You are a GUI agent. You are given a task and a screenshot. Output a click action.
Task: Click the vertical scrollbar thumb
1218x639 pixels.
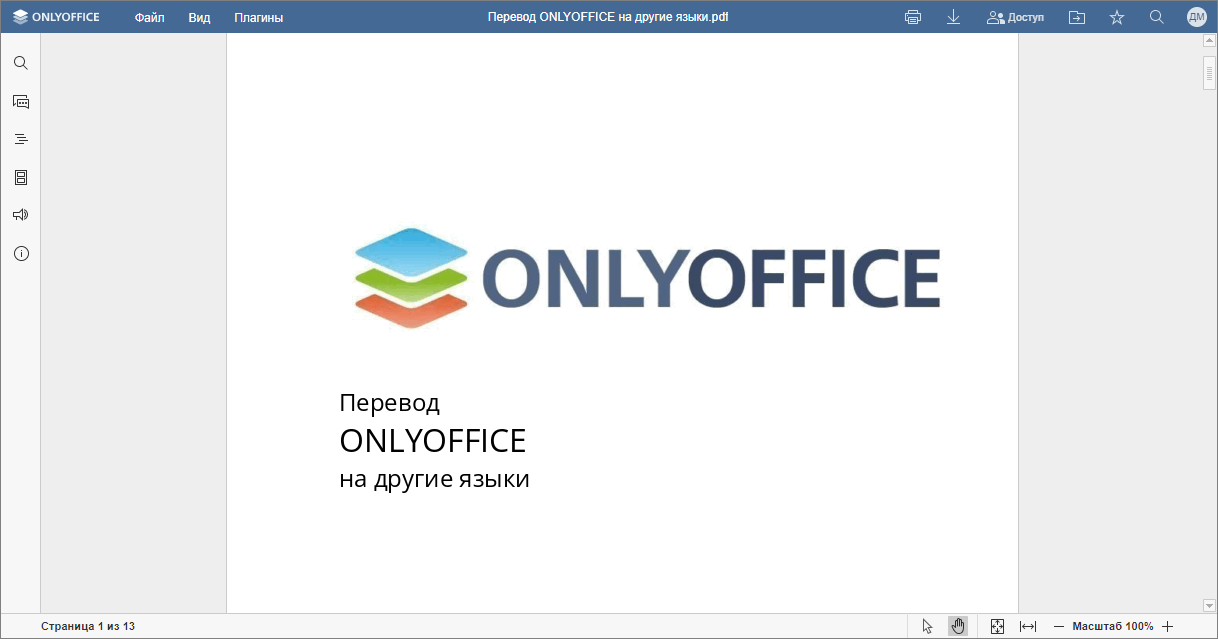pyautogui.click(x=1209, y=72)
